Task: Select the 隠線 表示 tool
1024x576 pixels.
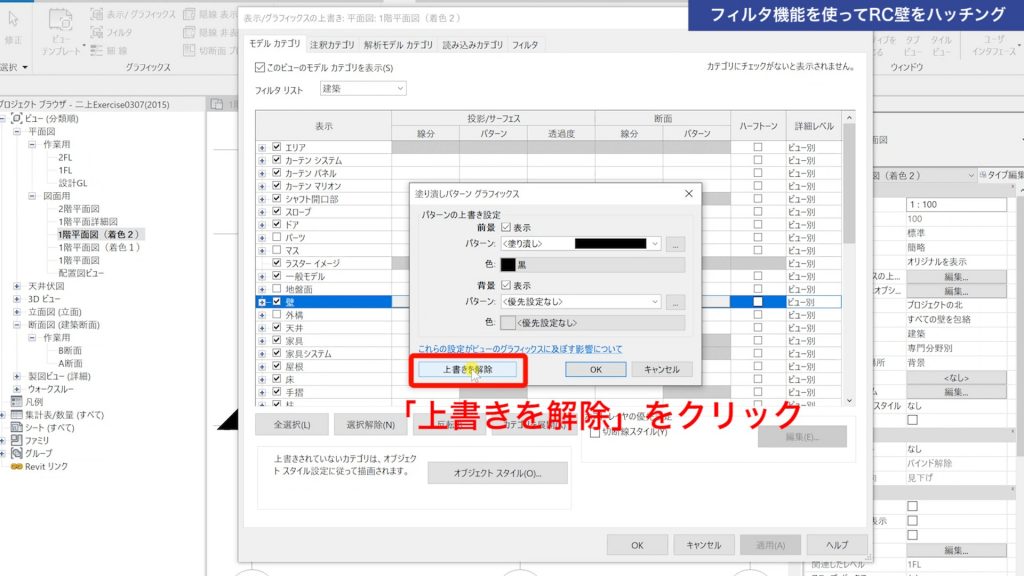Action: (213, 16)
